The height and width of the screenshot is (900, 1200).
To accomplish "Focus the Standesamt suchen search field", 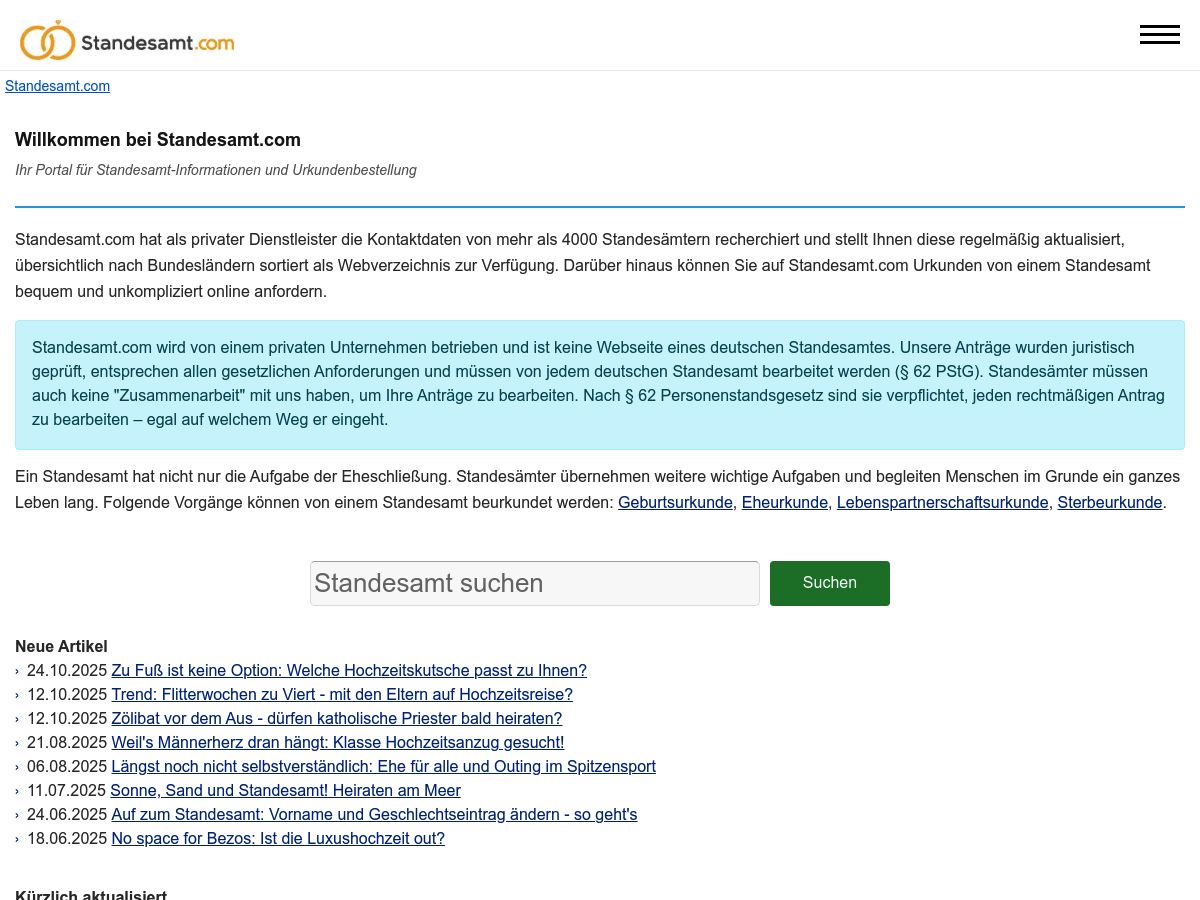I will [535, 583].
